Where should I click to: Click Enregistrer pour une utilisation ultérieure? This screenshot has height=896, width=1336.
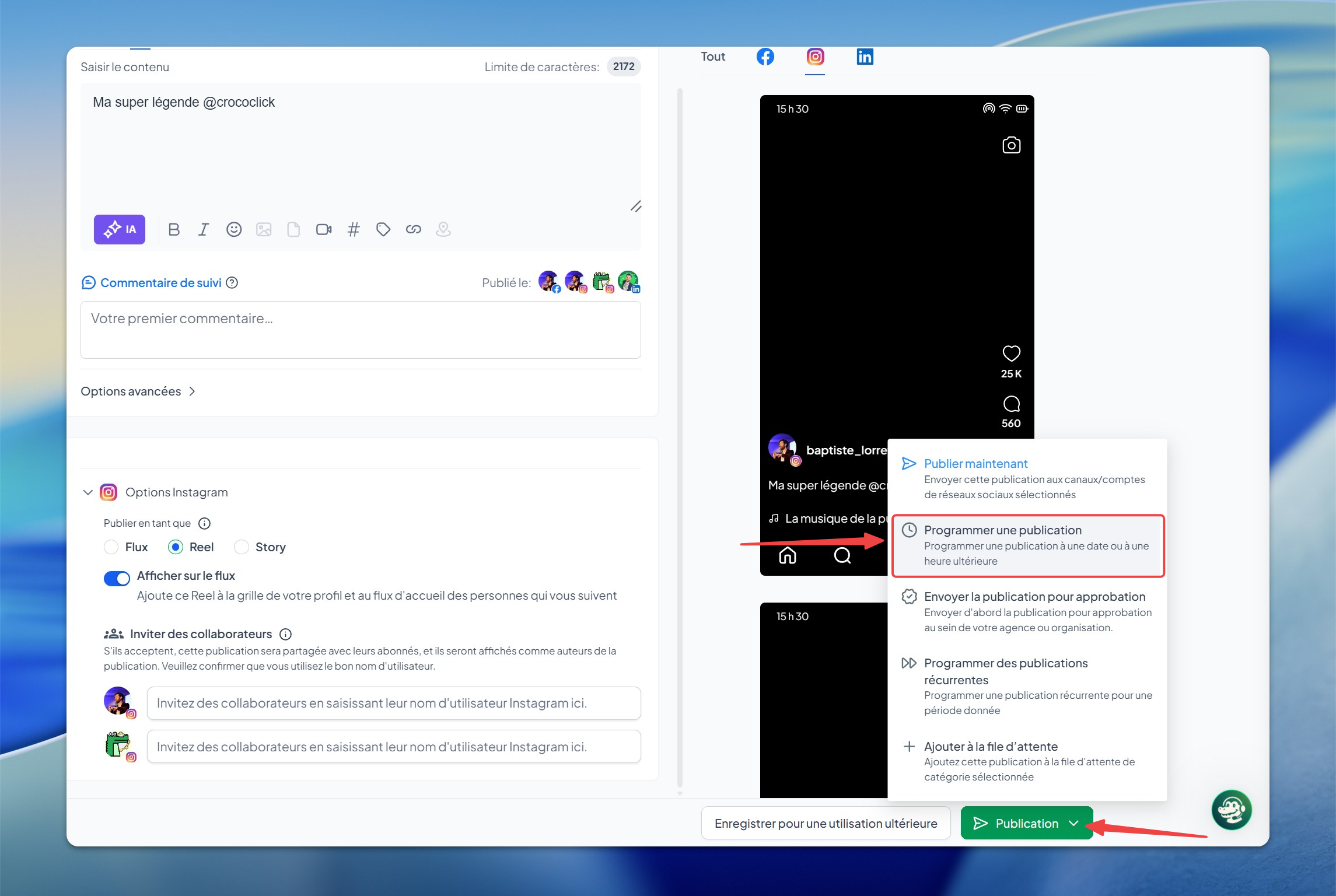tap(826, 823)
